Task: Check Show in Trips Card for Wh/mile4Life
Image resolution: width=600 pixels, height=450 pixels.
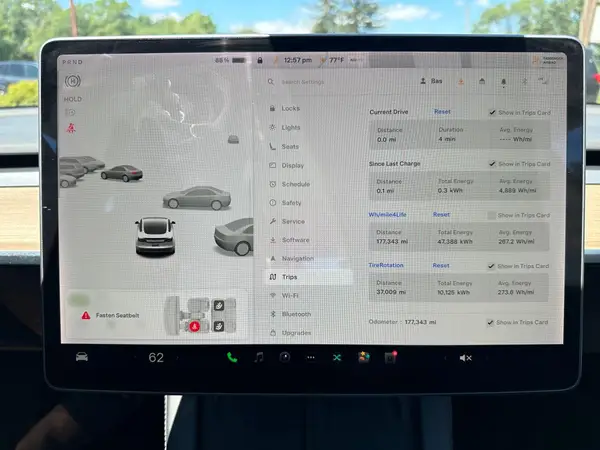Action: coord(491,215)
